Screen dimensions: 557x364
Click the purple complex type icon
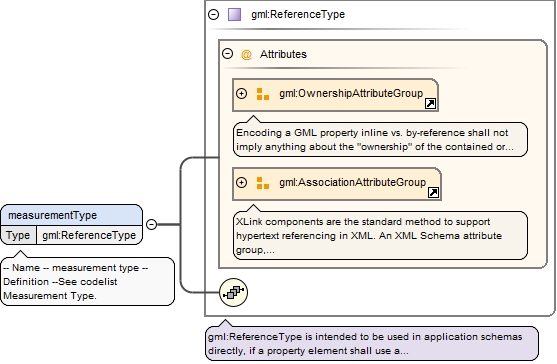234,15
